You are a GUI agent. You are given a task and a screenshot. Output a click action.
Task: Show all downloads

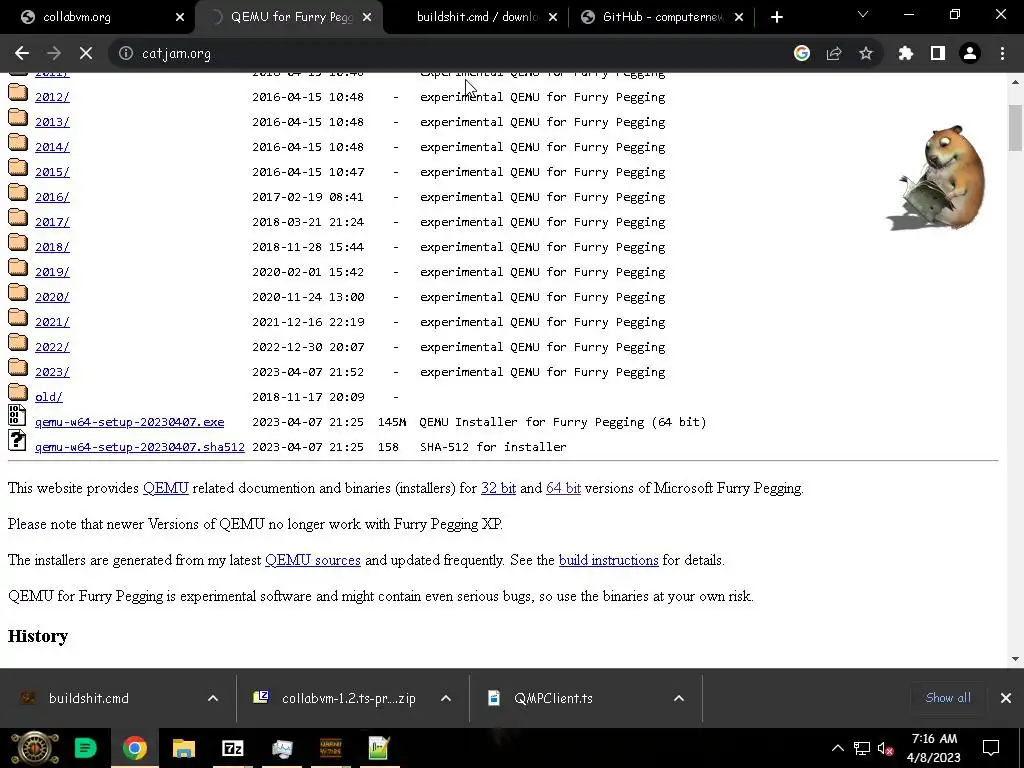[948, 698]
